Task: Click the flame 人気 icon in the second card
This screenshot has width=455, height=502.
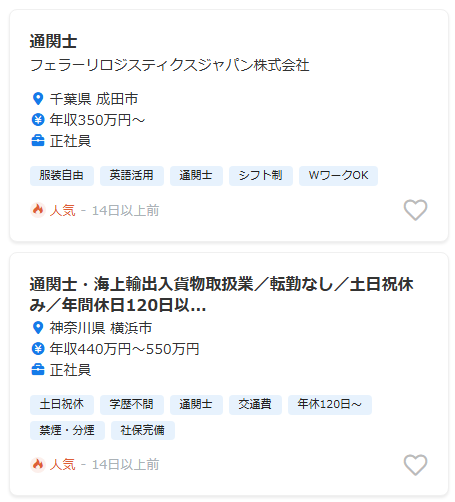Action: tap(38, 464)
